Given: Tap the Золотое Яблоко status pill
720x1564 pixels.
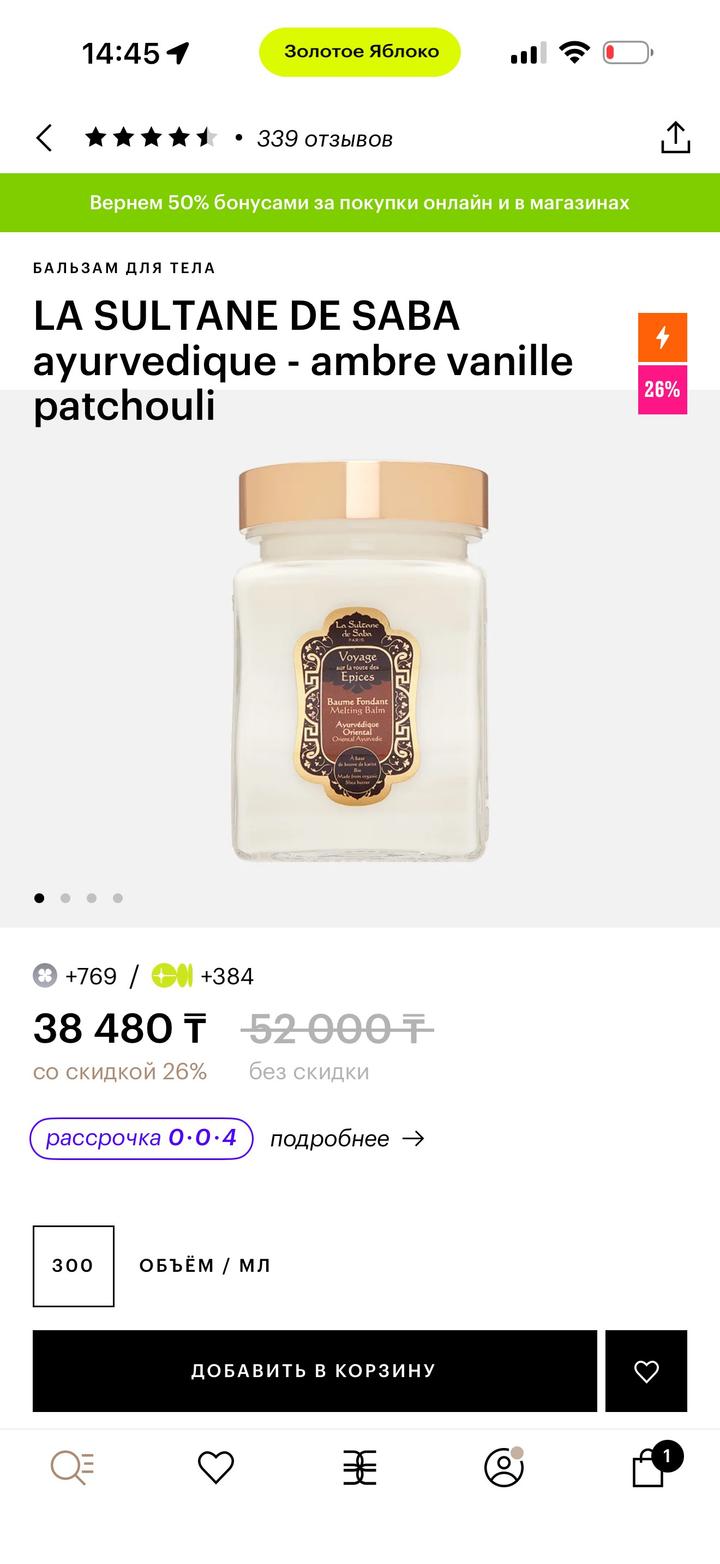Looking at the screenshot, I should [x=360, y=52].
